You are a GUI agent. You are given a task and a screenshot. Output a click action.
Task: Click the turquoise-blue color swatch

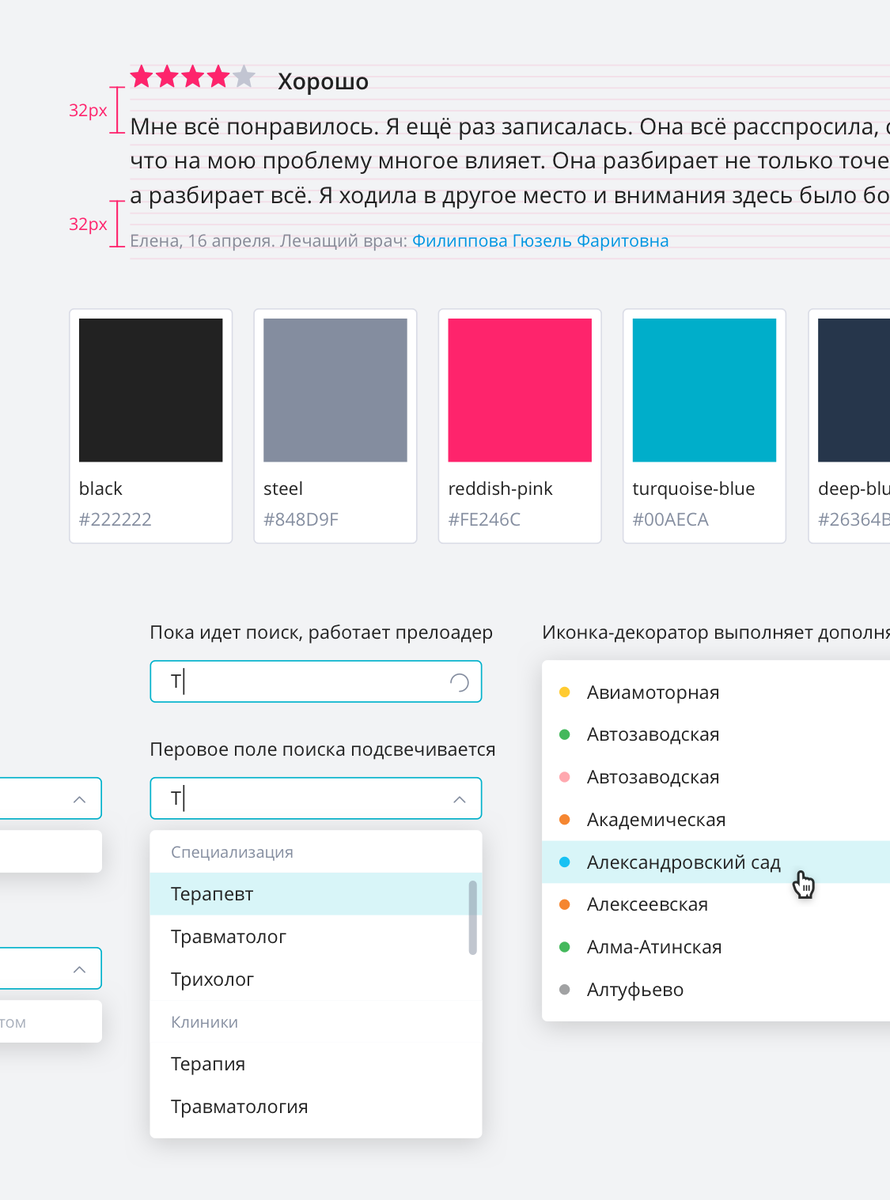point(704,390)
